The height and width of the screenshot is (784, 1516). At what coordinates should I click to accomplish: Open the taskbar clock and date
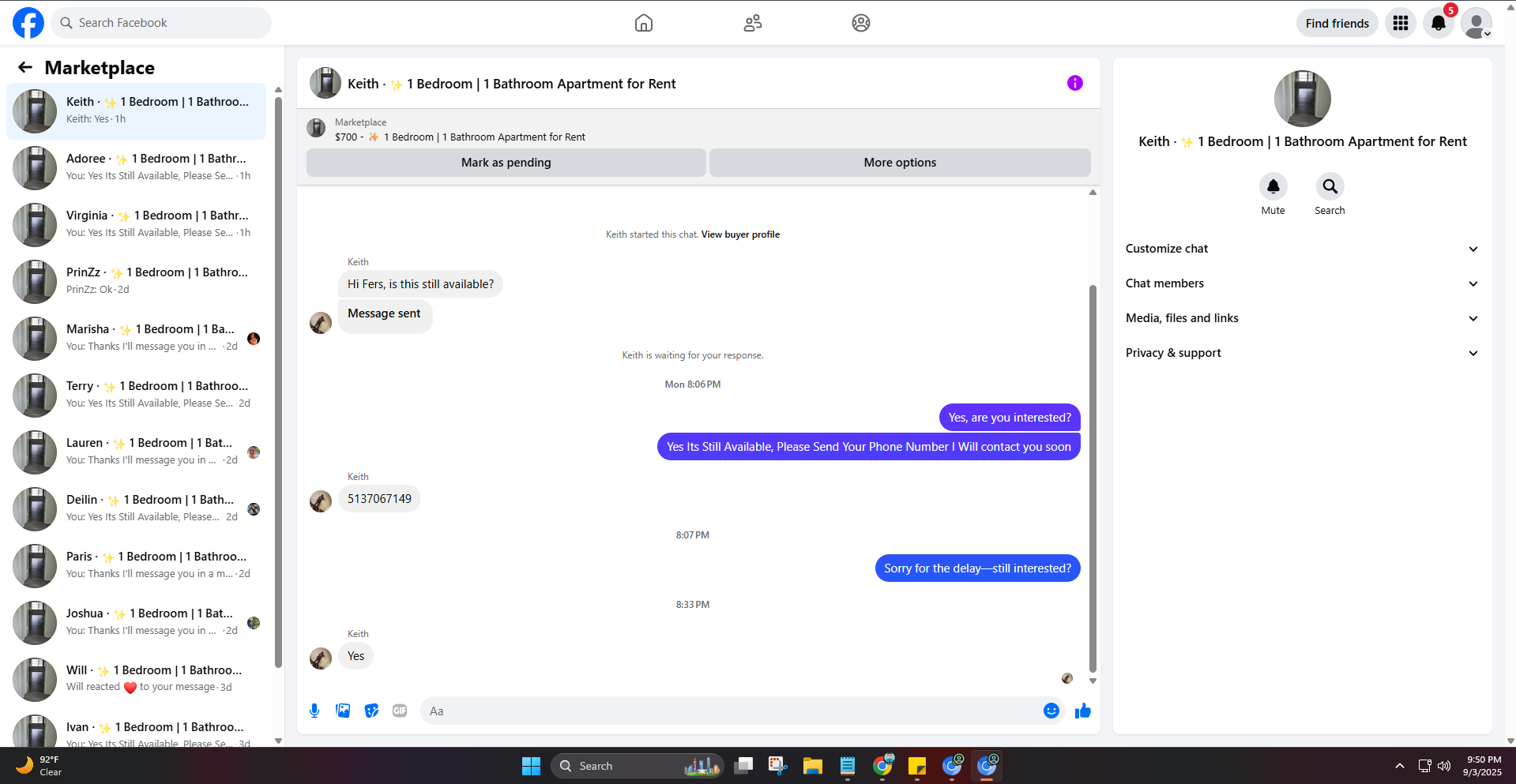coord(1483,766)
